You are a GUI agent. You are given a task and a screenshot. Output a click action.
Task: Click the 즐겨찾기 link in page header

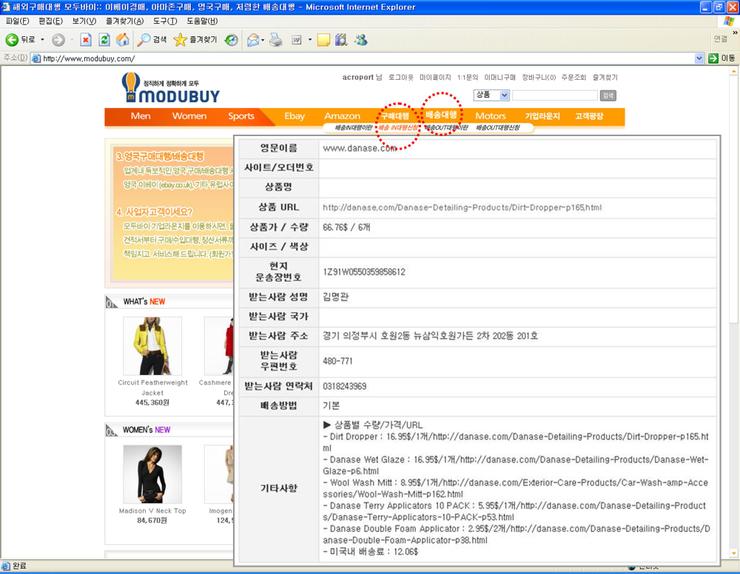605,77
